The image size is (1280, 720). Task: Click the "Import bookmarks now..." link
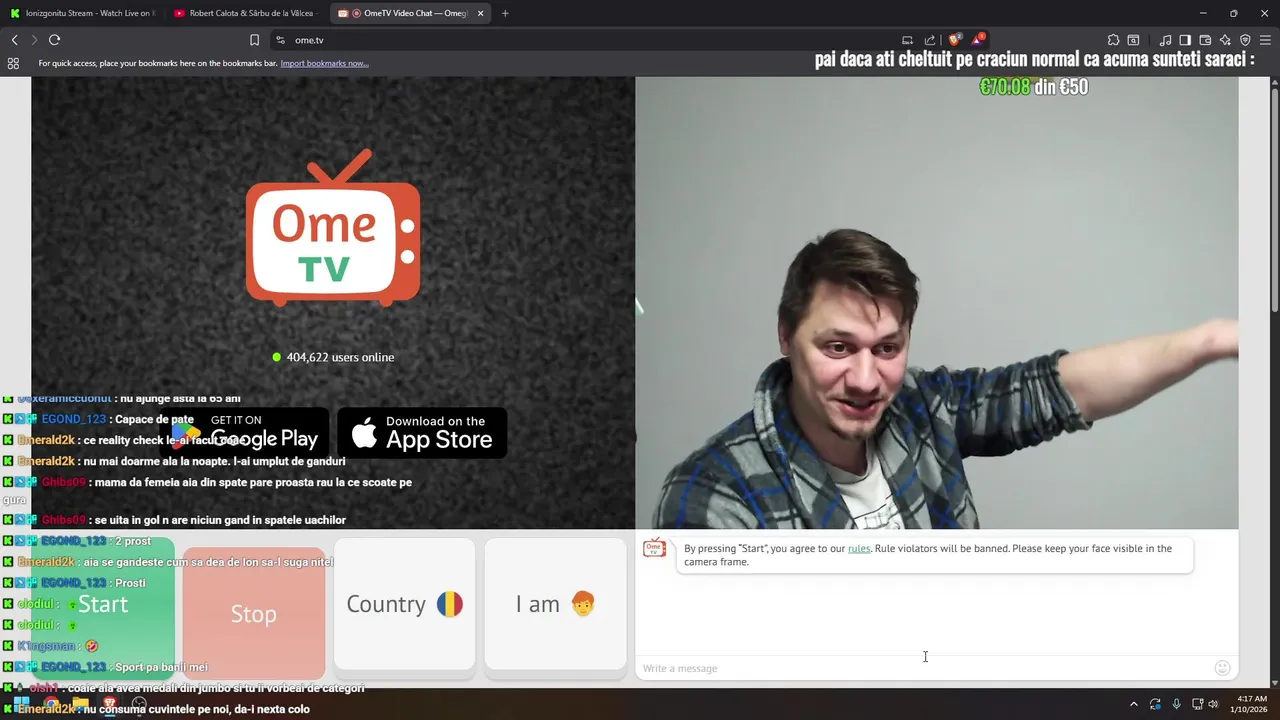(324, 63)
